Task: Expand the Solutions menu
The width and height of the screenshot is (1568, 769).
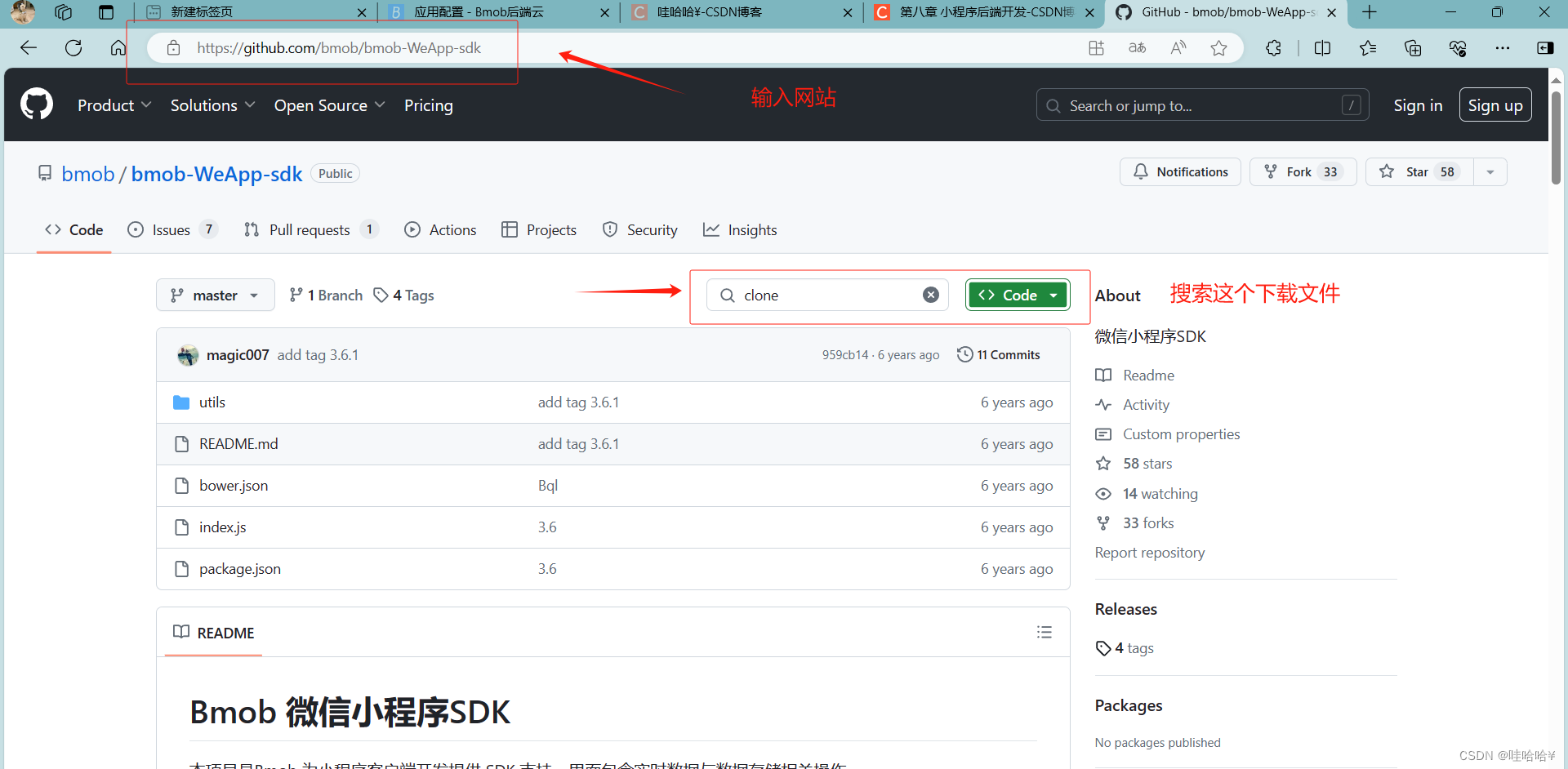Action: 212,105
